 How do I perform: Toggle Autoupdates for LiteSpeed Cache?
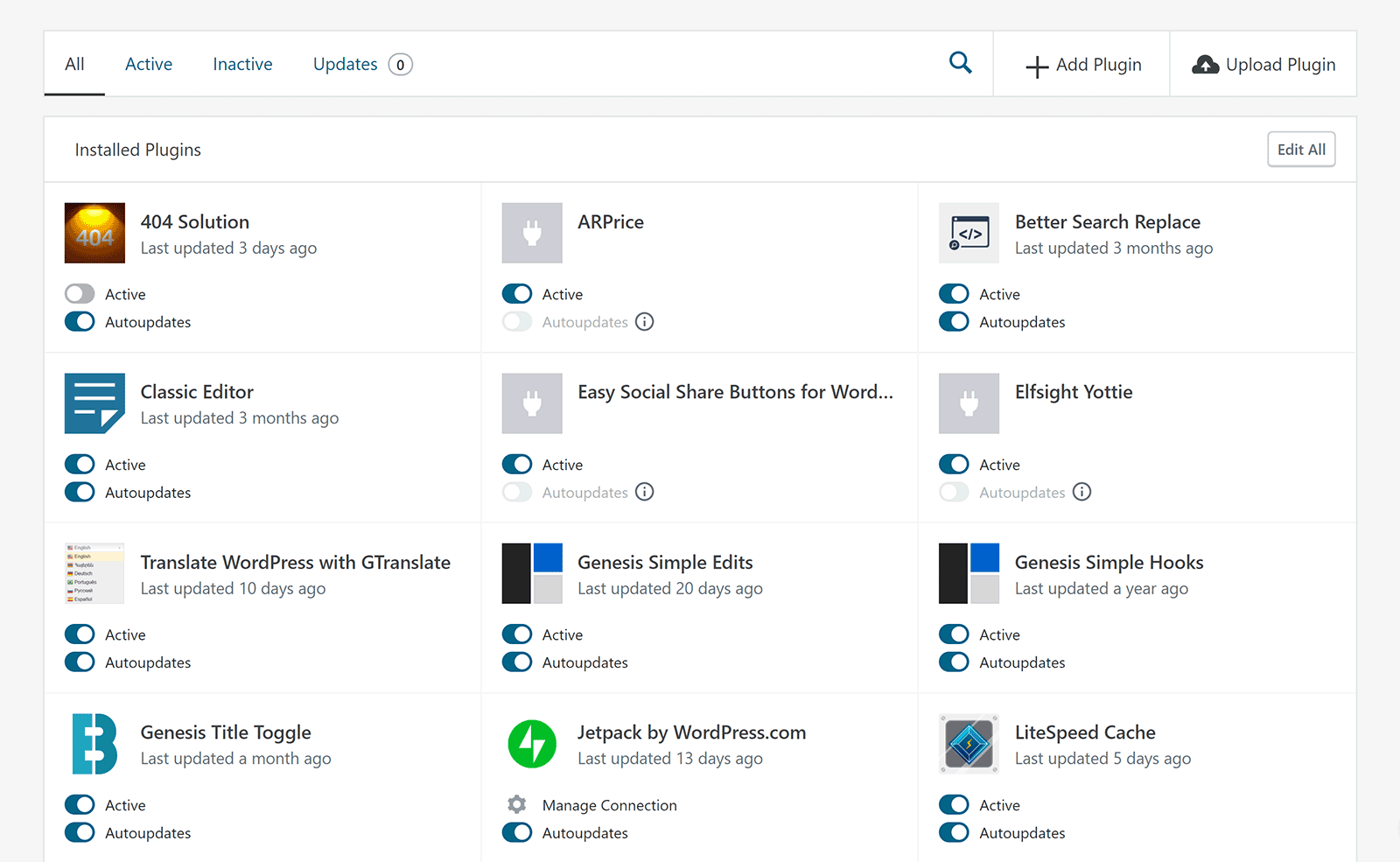click(954, 832)
